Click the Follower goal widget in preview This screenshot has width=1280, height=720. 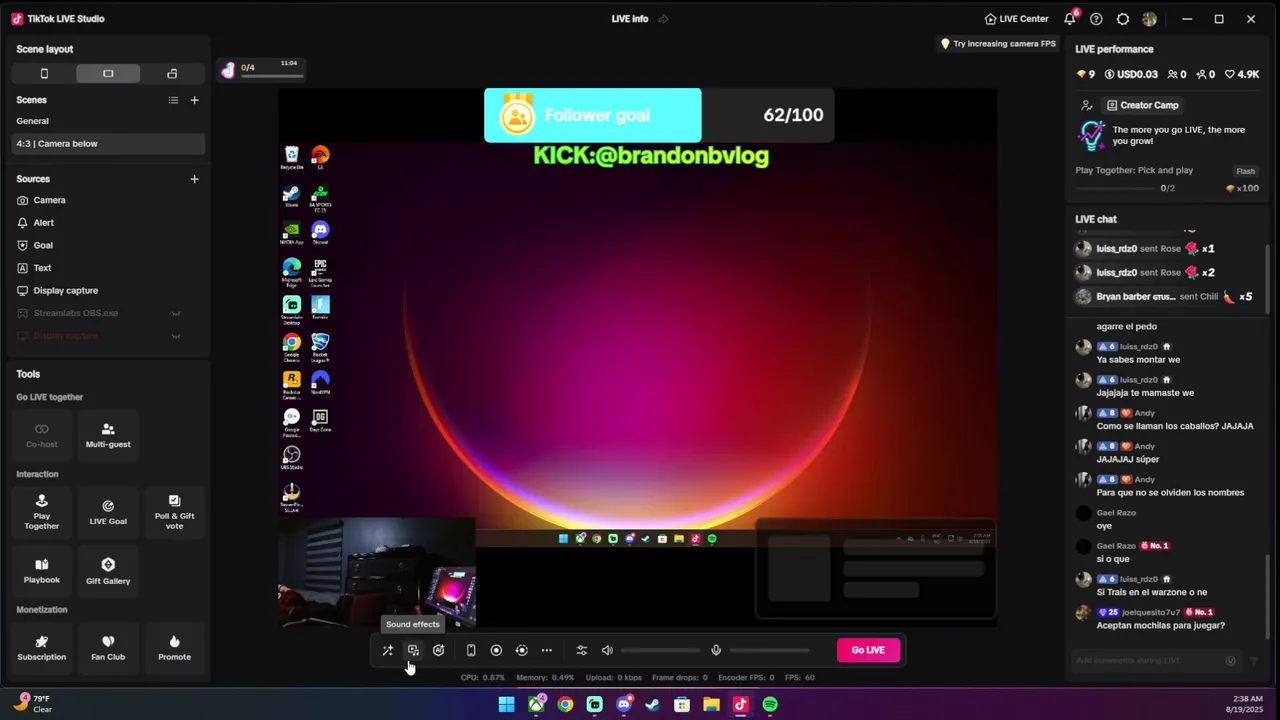pyautogui.click(x=659, y=115)
